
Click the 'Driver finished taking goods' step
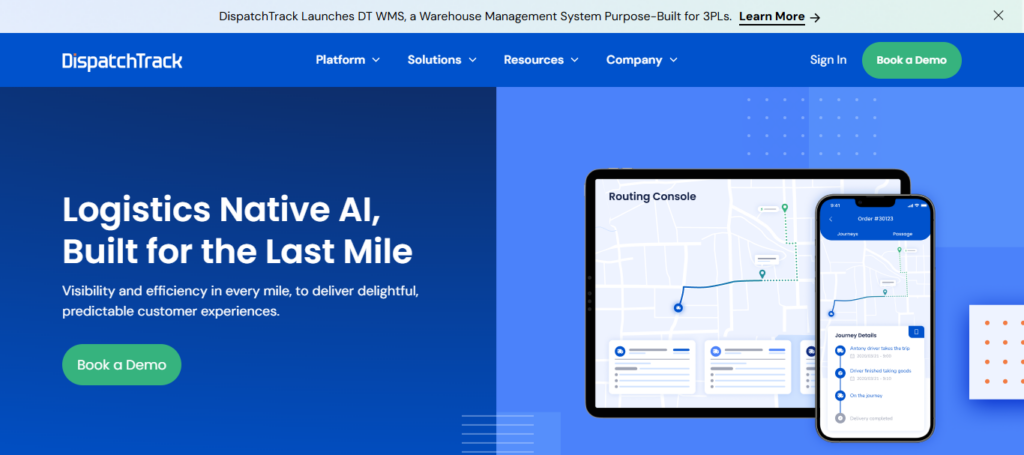[x=880, y=371]
